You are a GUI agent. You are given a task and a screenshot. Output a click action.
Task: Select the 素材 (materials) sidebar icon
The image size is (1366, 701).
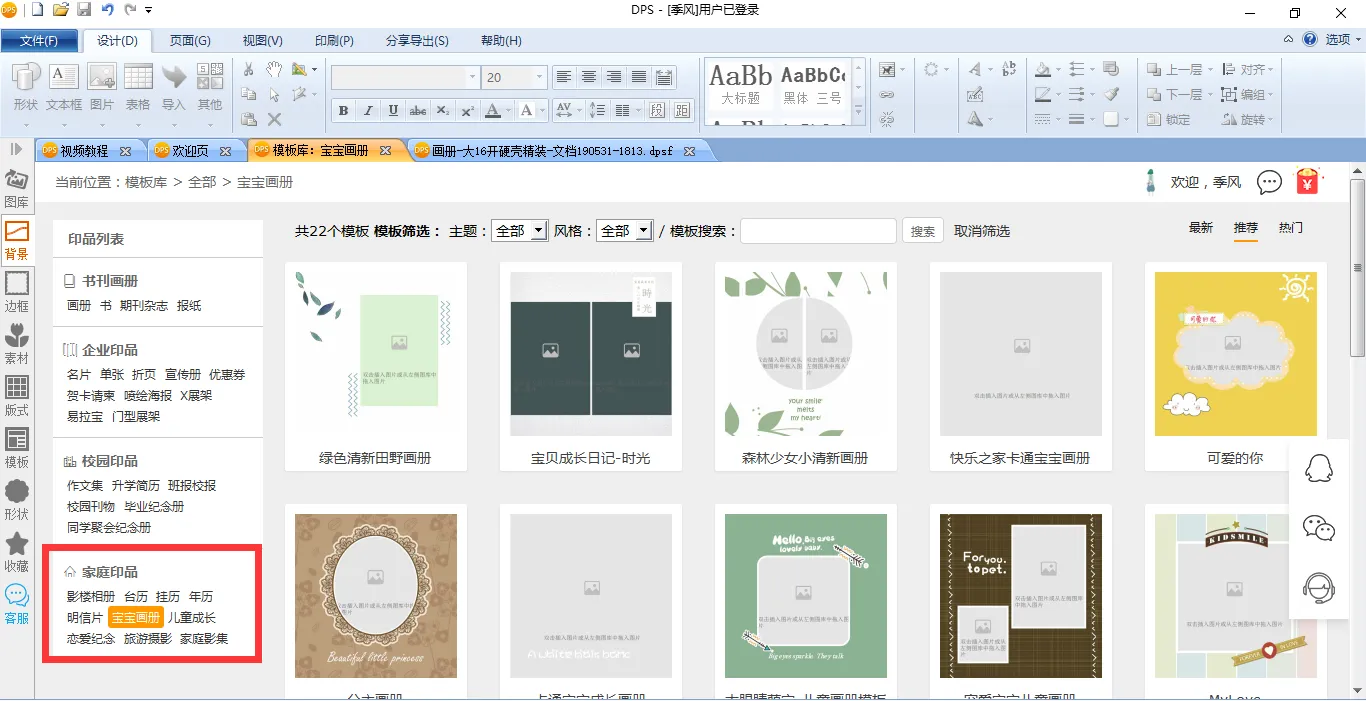point(17,343)
